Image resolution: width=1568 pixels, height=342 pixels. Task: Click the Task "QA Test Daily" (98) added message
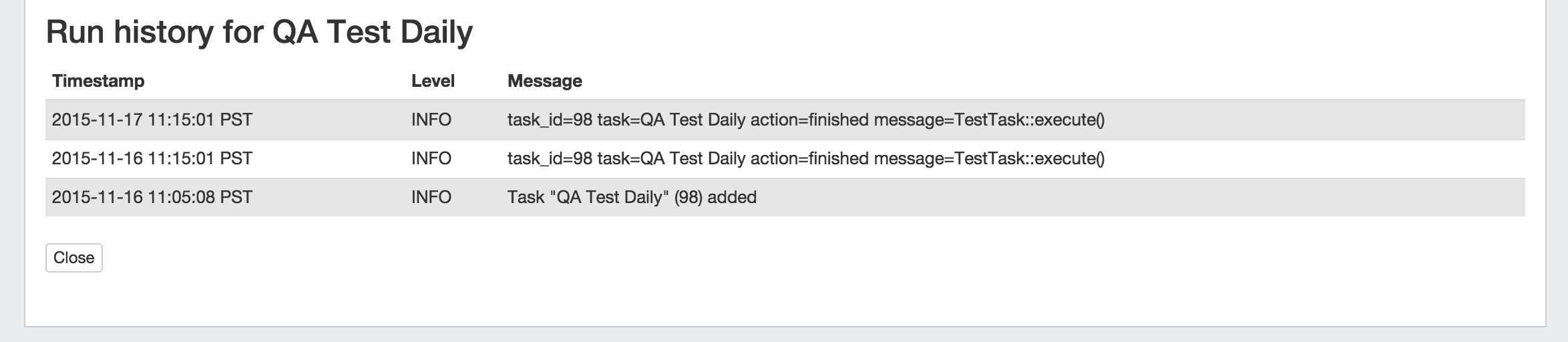click(632, 198)
